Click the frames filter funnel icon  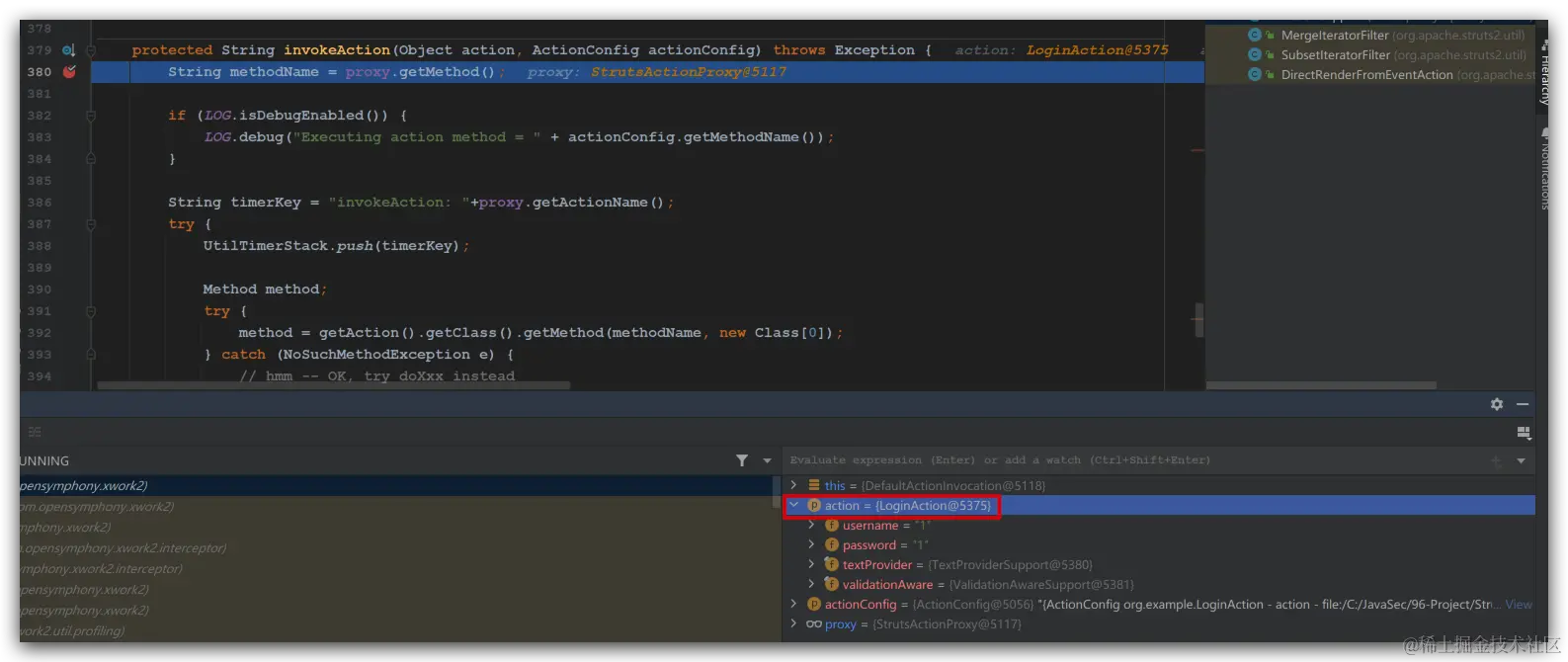coord(742,460)
